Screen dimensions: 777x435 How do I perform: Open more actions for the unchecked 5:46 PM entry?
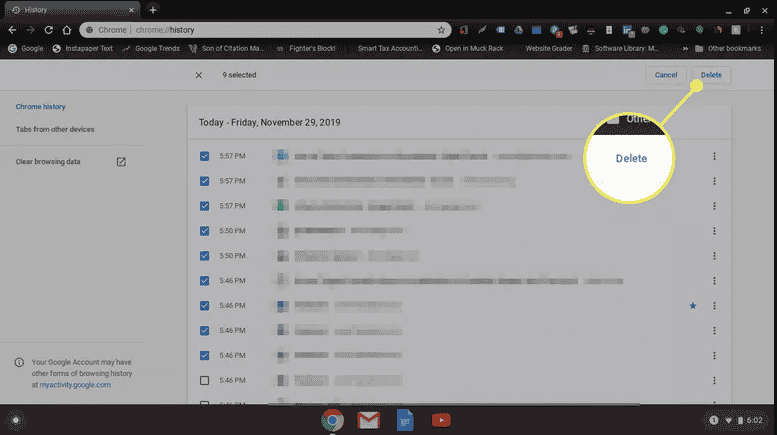(714, 381)
